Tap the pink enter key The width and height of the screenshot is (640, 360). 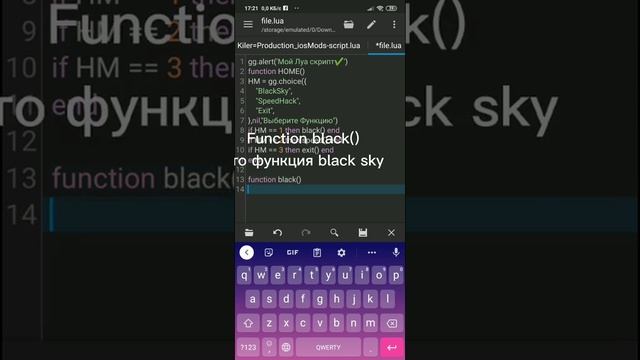click(392, 347)
